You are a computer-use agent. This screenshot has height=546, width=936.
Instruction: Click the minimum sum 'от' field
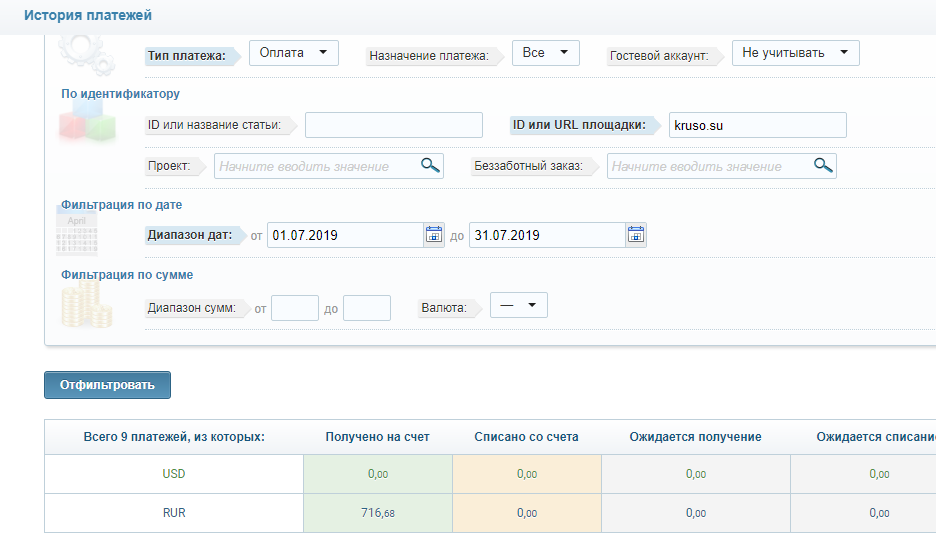295,308
